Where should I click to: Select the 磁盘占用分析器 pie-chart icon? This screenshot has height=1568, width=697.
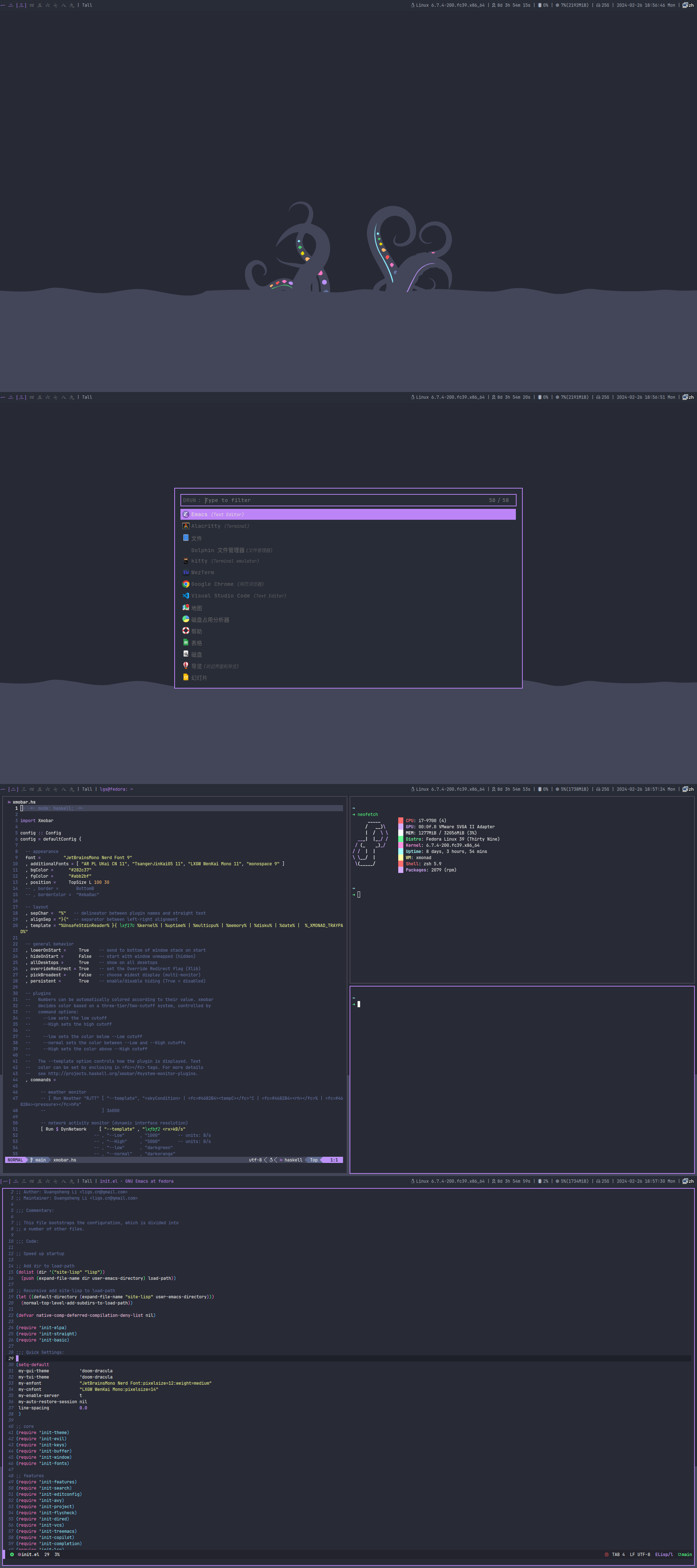point(186,619)
